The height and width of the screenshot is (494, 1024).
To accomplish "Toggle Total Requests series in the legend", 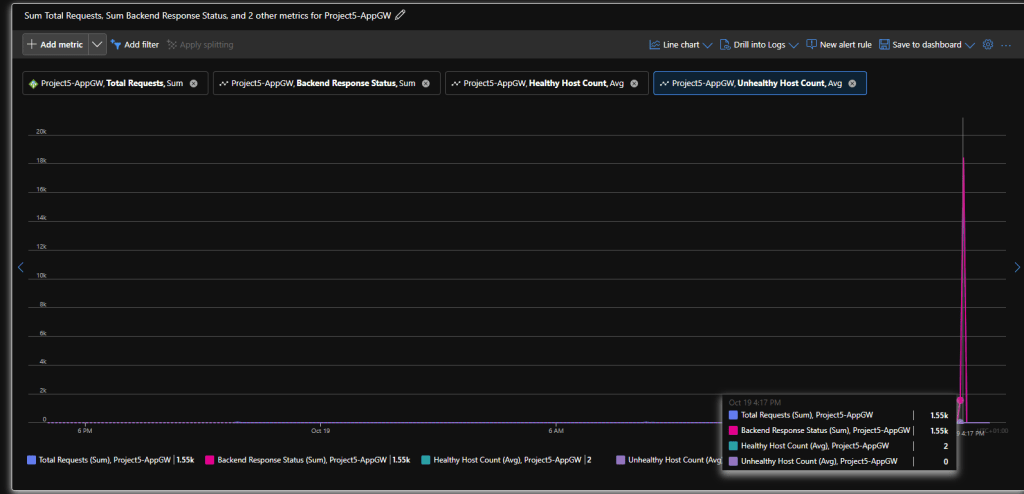I will pos(100,460).
